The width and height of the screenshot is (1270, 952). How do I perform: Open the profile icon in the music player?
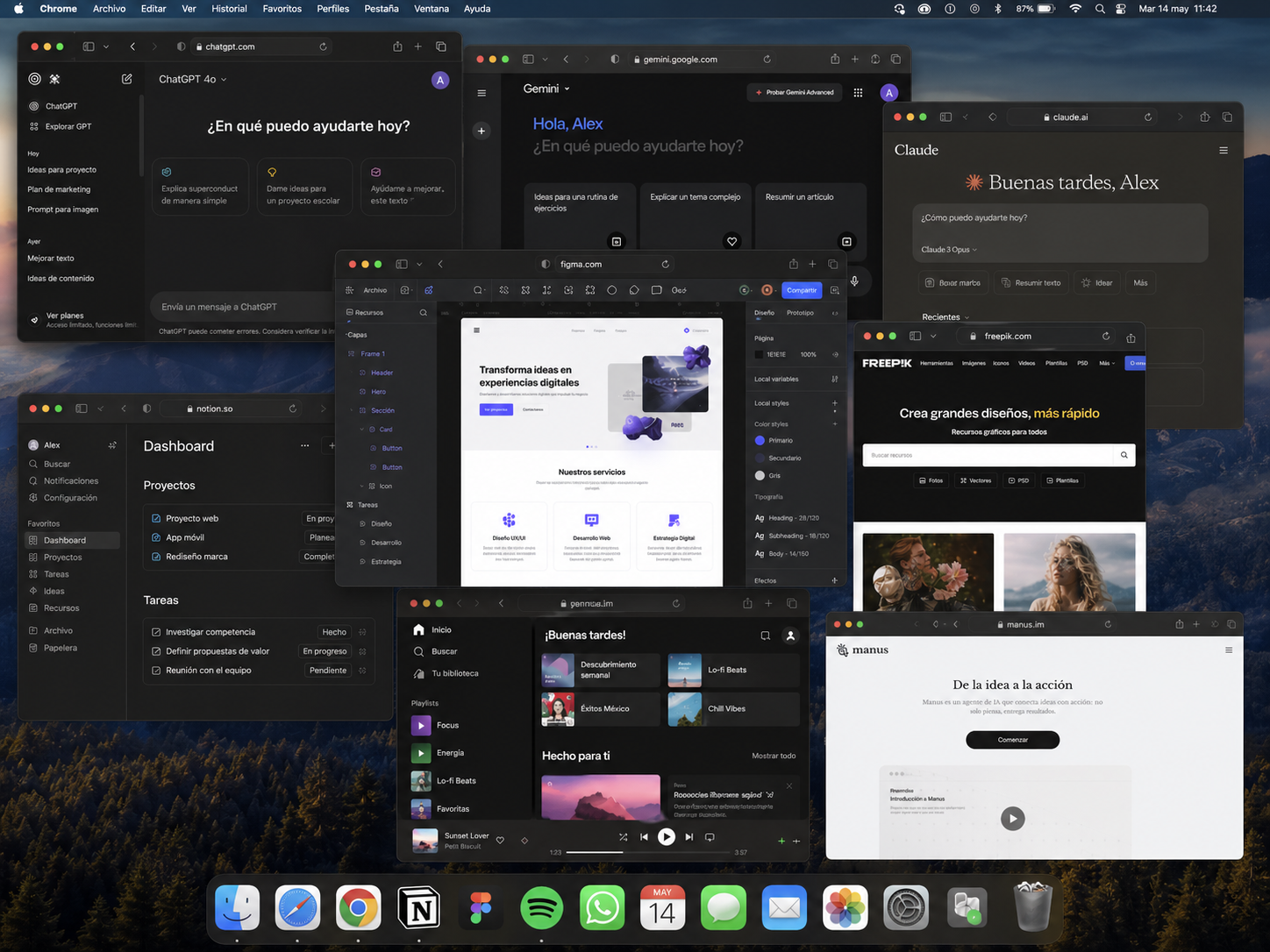[x=790, y=636]
